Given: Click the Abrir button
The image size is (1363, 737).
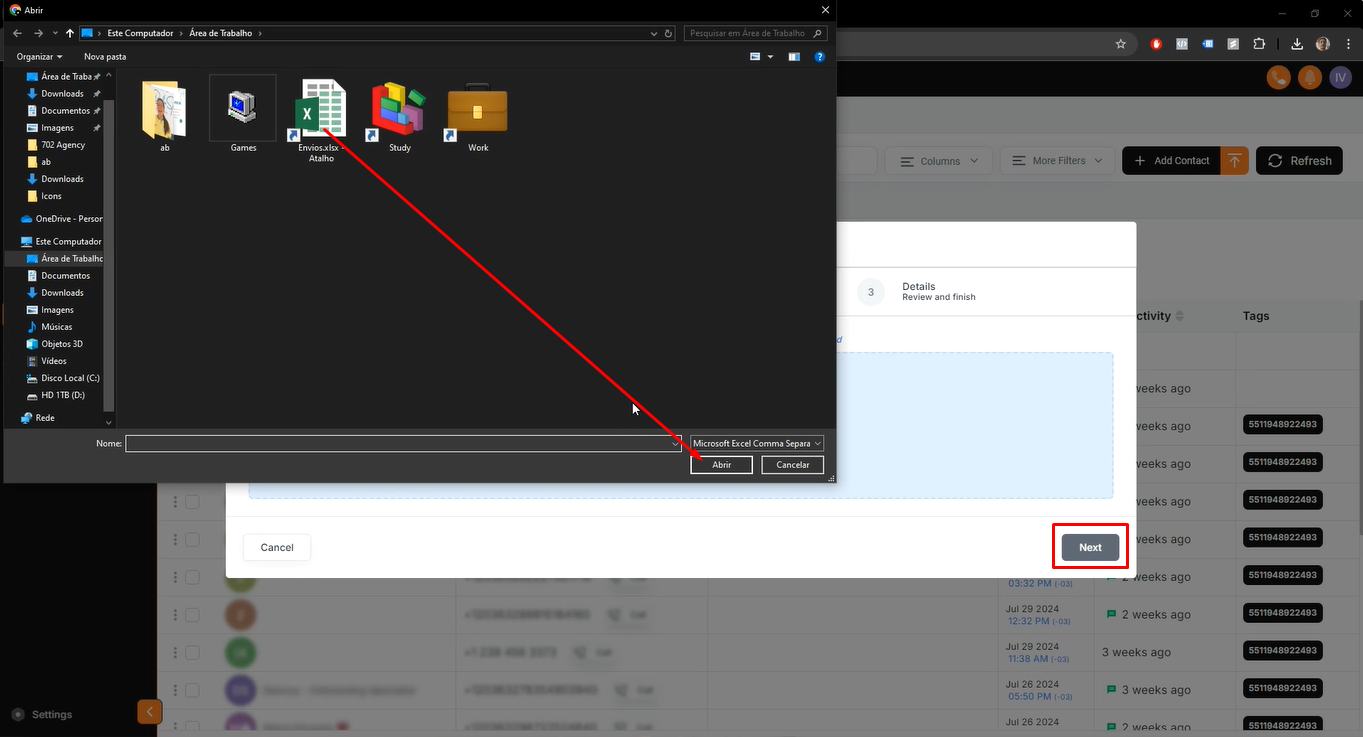Looking at the screenshot, I should pos(721,465).
